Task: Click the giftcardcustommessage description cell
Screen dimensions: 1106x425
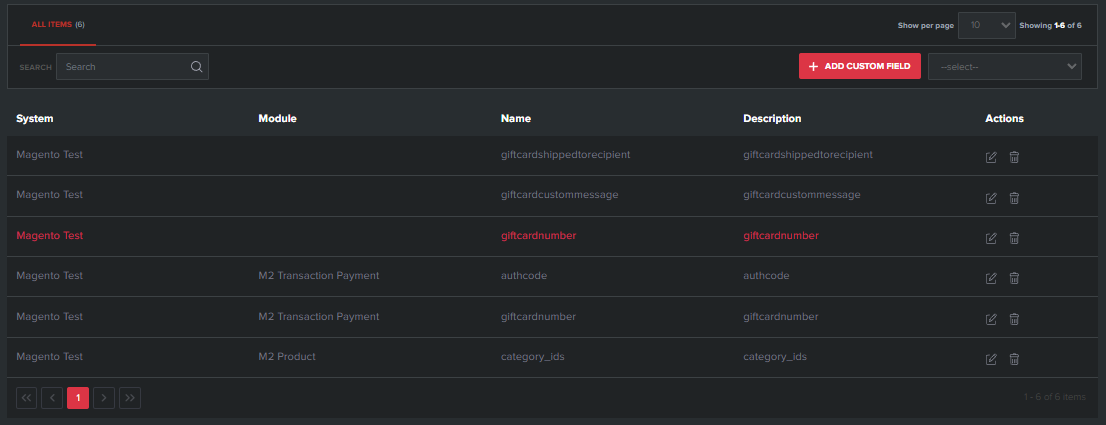Action: (x=802, y=195)
